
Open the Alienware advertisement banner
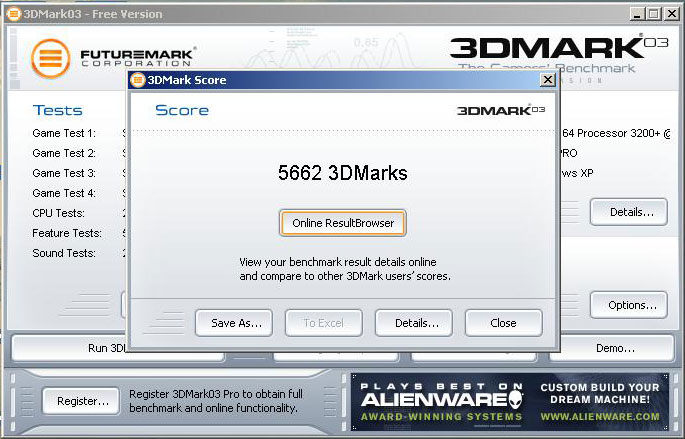509,401
